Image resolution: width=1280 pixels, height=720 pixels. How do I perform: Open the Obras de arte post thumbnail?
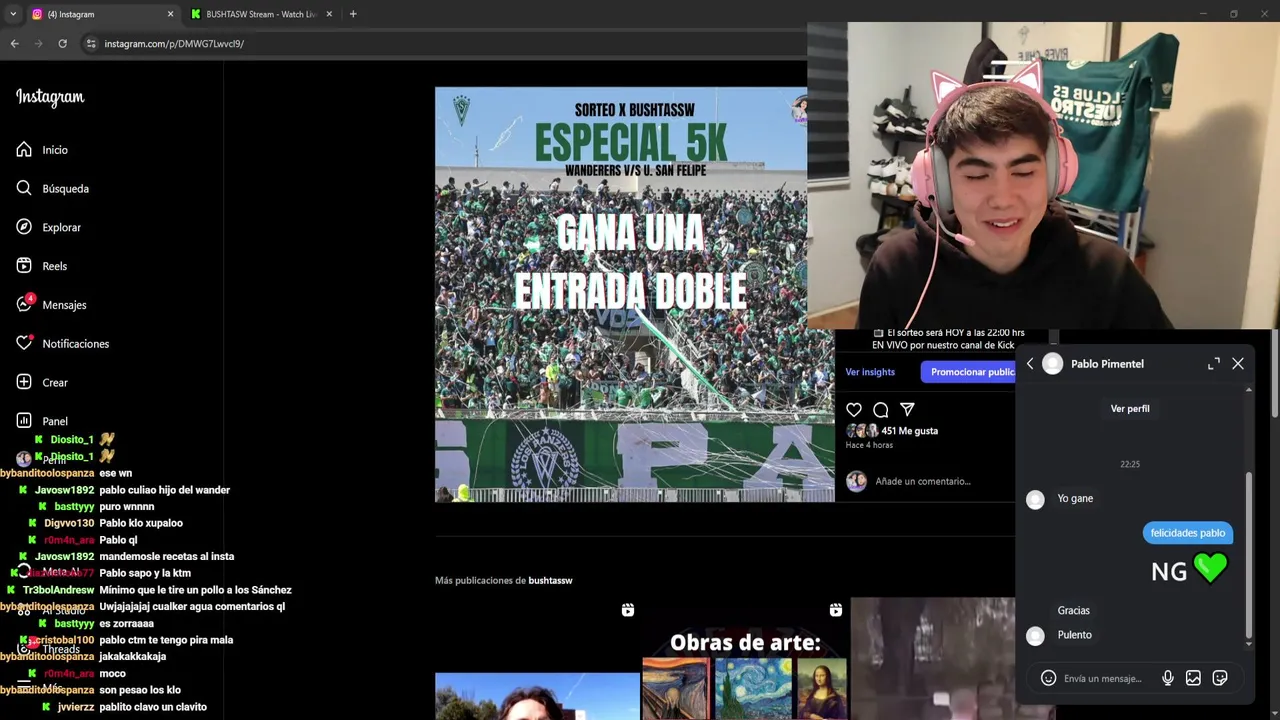[745, 660]
